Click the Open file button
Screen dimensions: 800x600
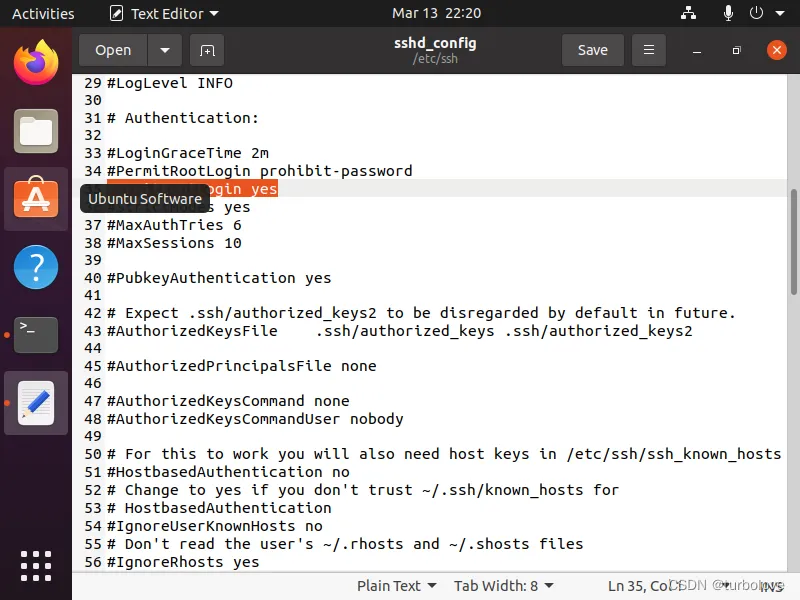113,50
